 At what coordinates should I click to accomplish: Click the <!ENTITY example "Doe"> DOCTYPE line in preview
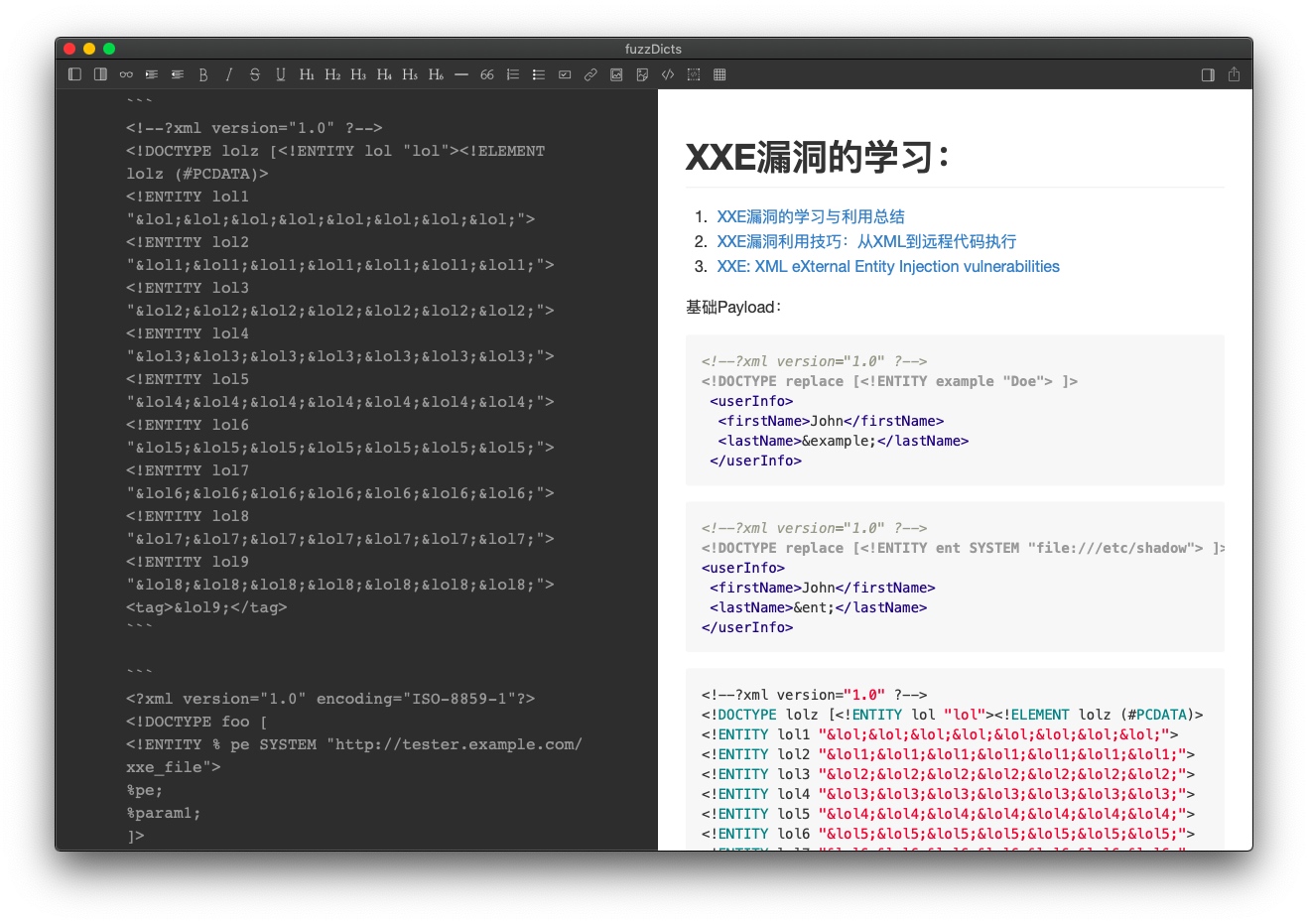pyautogui.click(x=889, y=381)
